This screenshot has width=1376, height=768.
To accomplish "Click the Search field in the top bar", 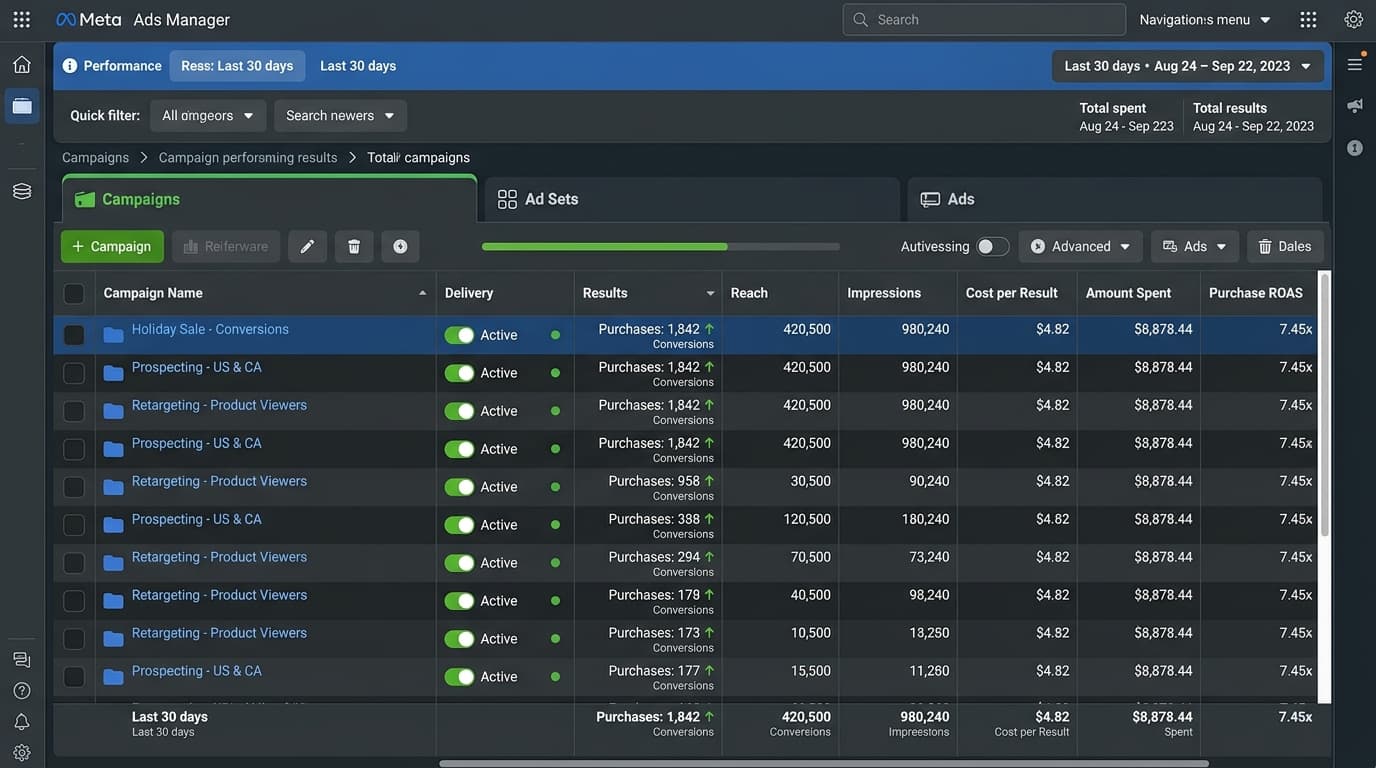I will coord(984,19).
